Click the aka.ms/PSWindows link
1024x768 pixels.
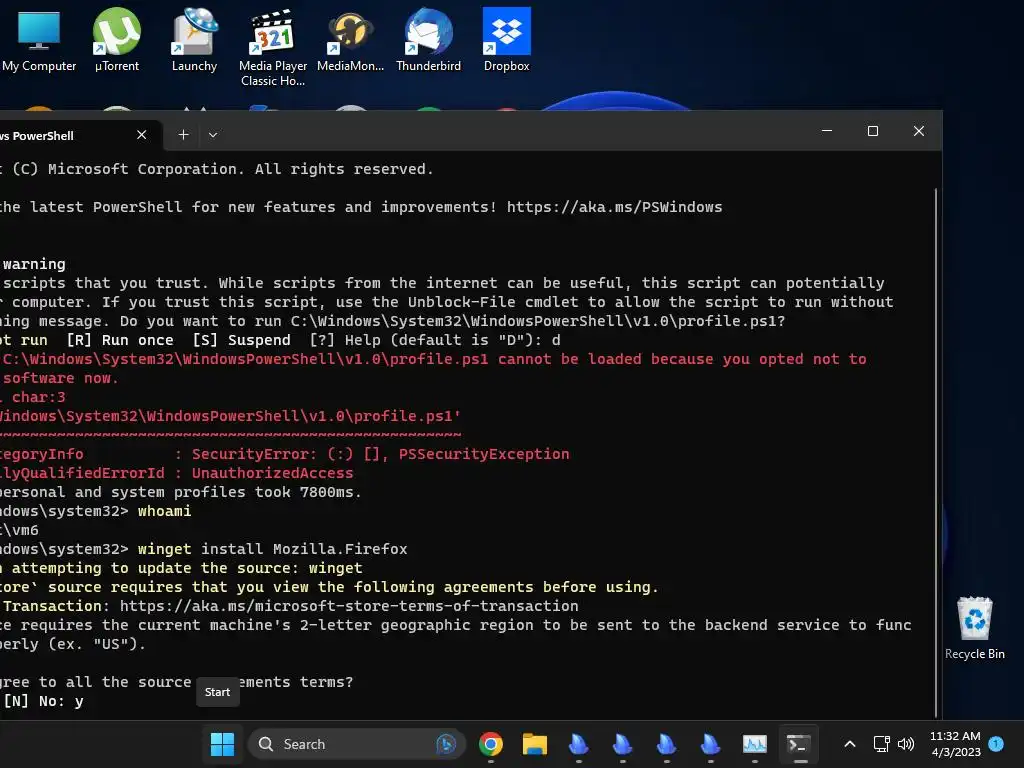coord(615,207)
